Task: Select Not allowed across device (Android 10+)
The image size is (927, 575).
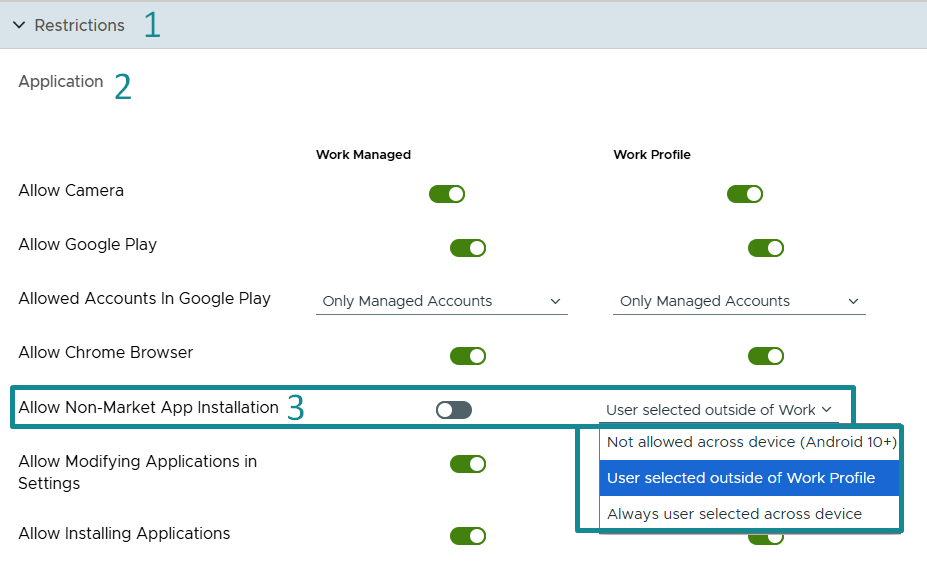Action: [750, 442]
